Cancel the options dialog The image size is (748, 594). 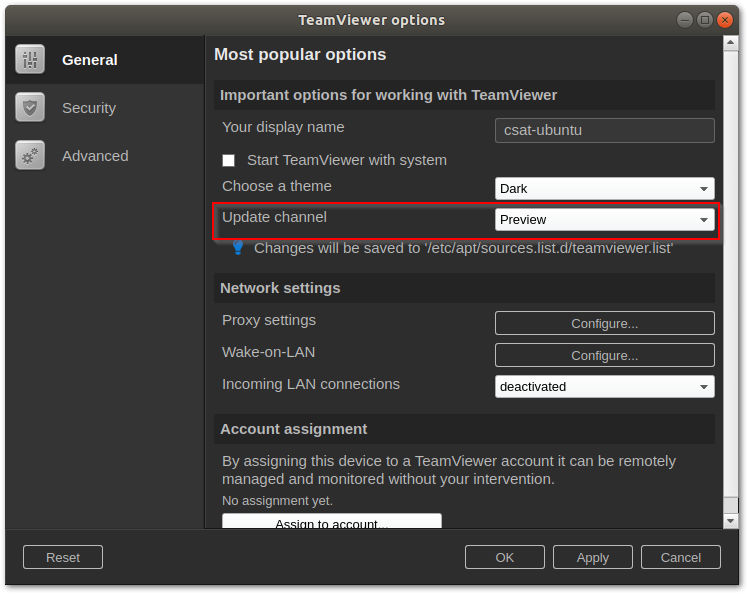pos(681,557)
